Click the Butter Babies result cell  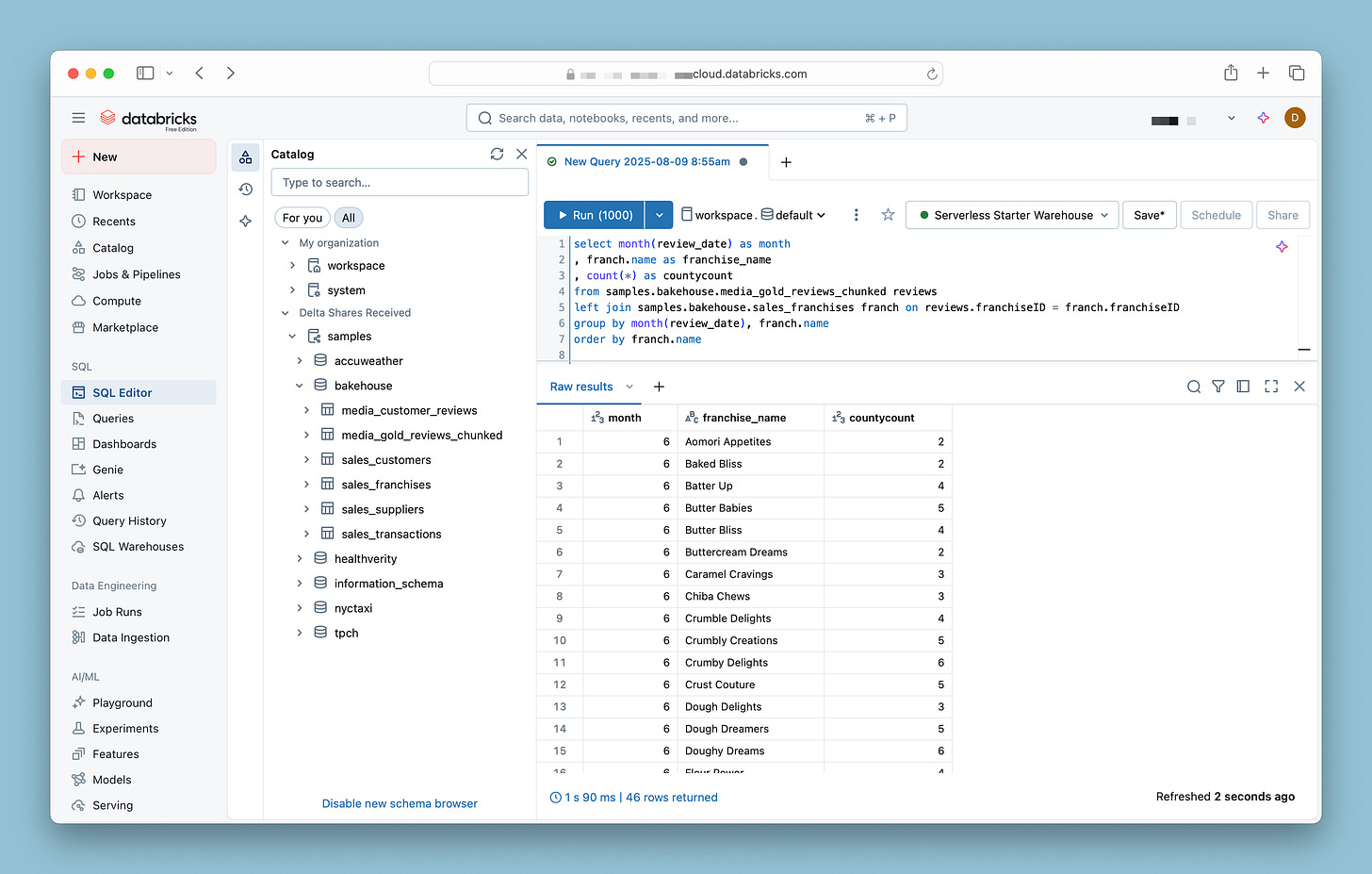pyautogui.click(x=750, y=508)
